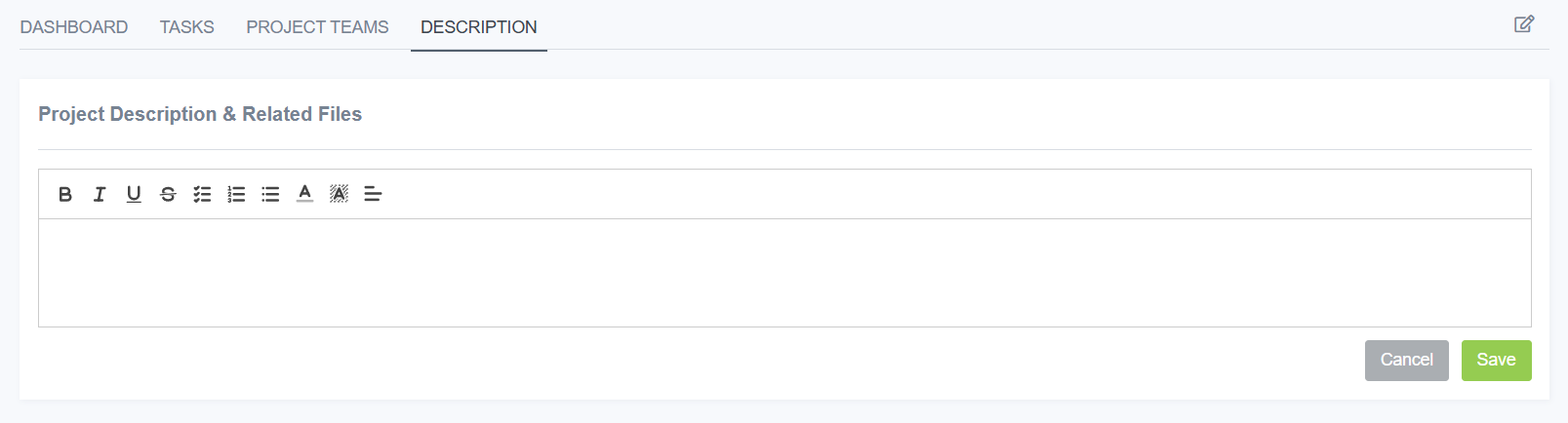
Task: Insert a checklist in the description
Action: pyautogui.click(x=202, y=194)
